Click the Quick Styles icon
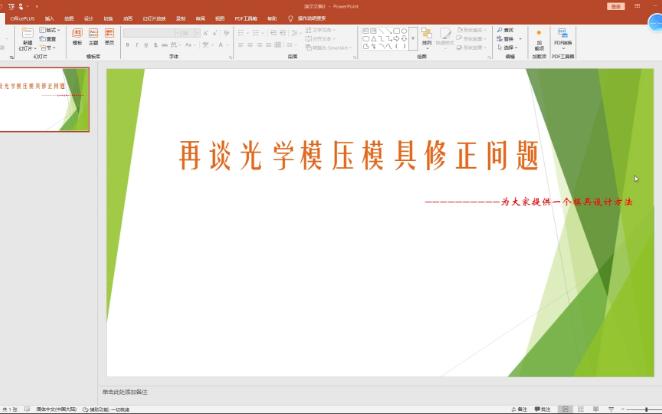Viewport: 662px width, 414px height. coord(445,37)
